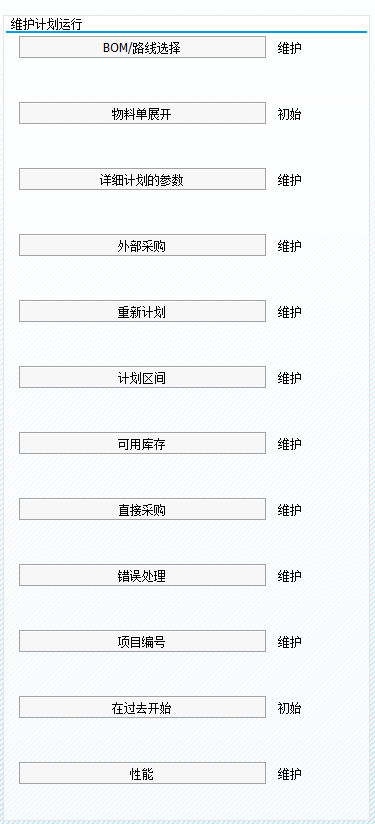The image size is (375, 824).
Task: Click the 项目编号 button
Action: click(142, 641)
